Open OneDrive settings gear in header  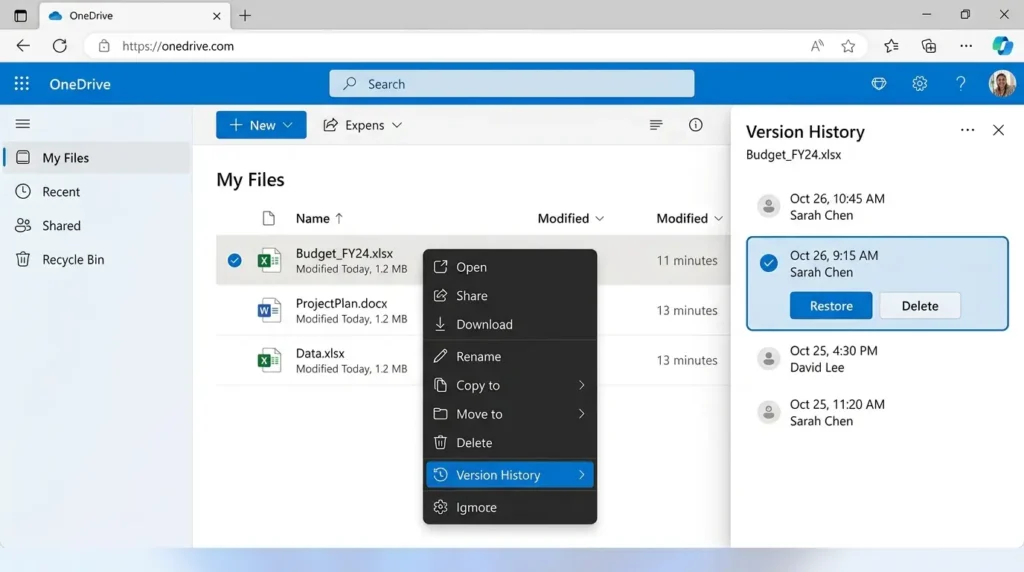coord(920,84)
